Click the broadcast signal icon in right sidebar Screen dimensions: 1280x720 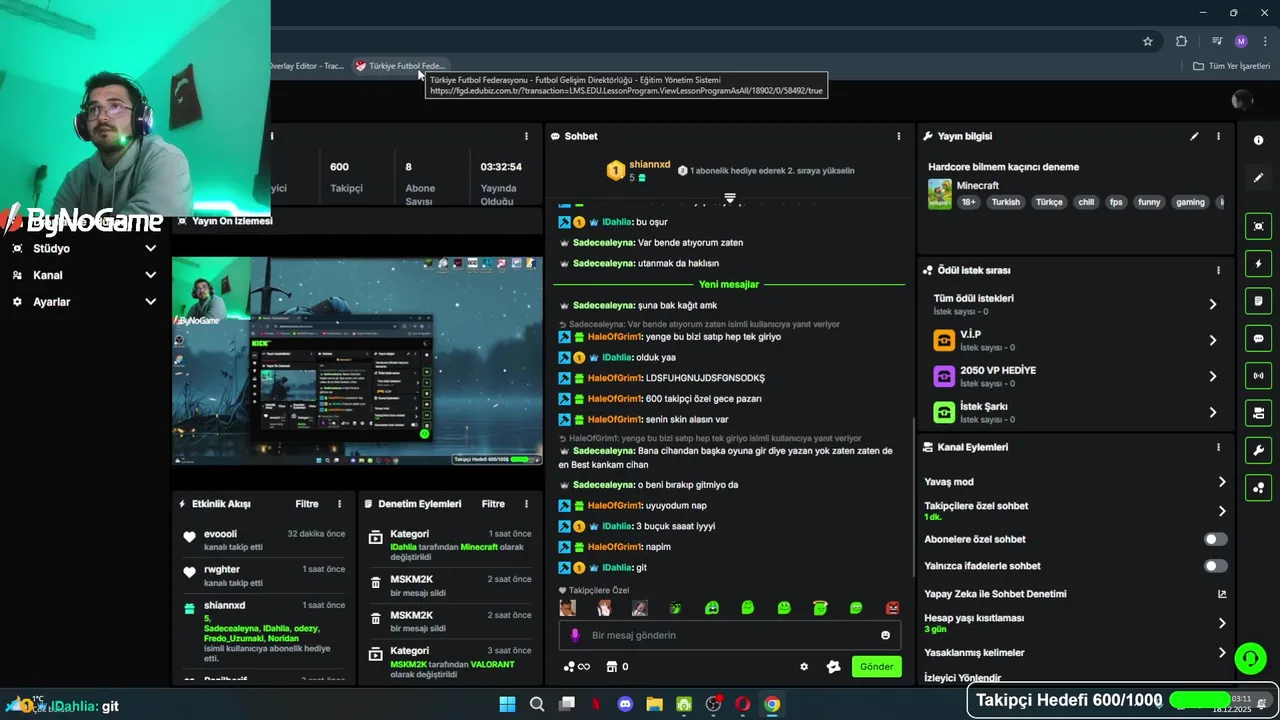(1258, 376)
